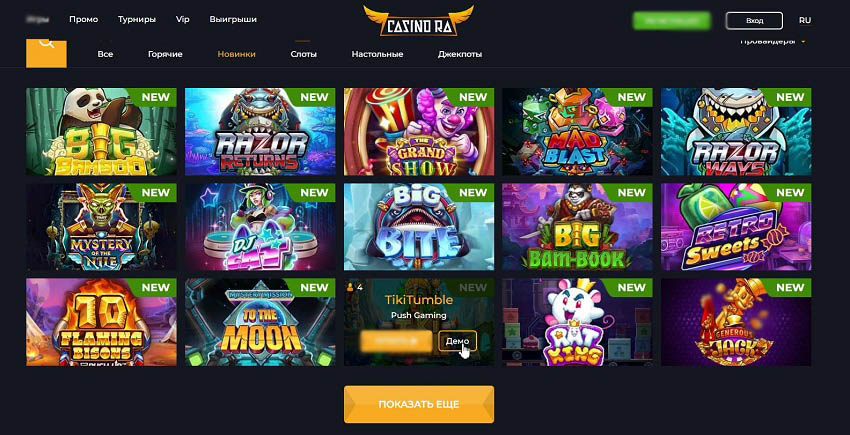Click the ПОКАЗАТЬ ЕЩЕ button

419,404
